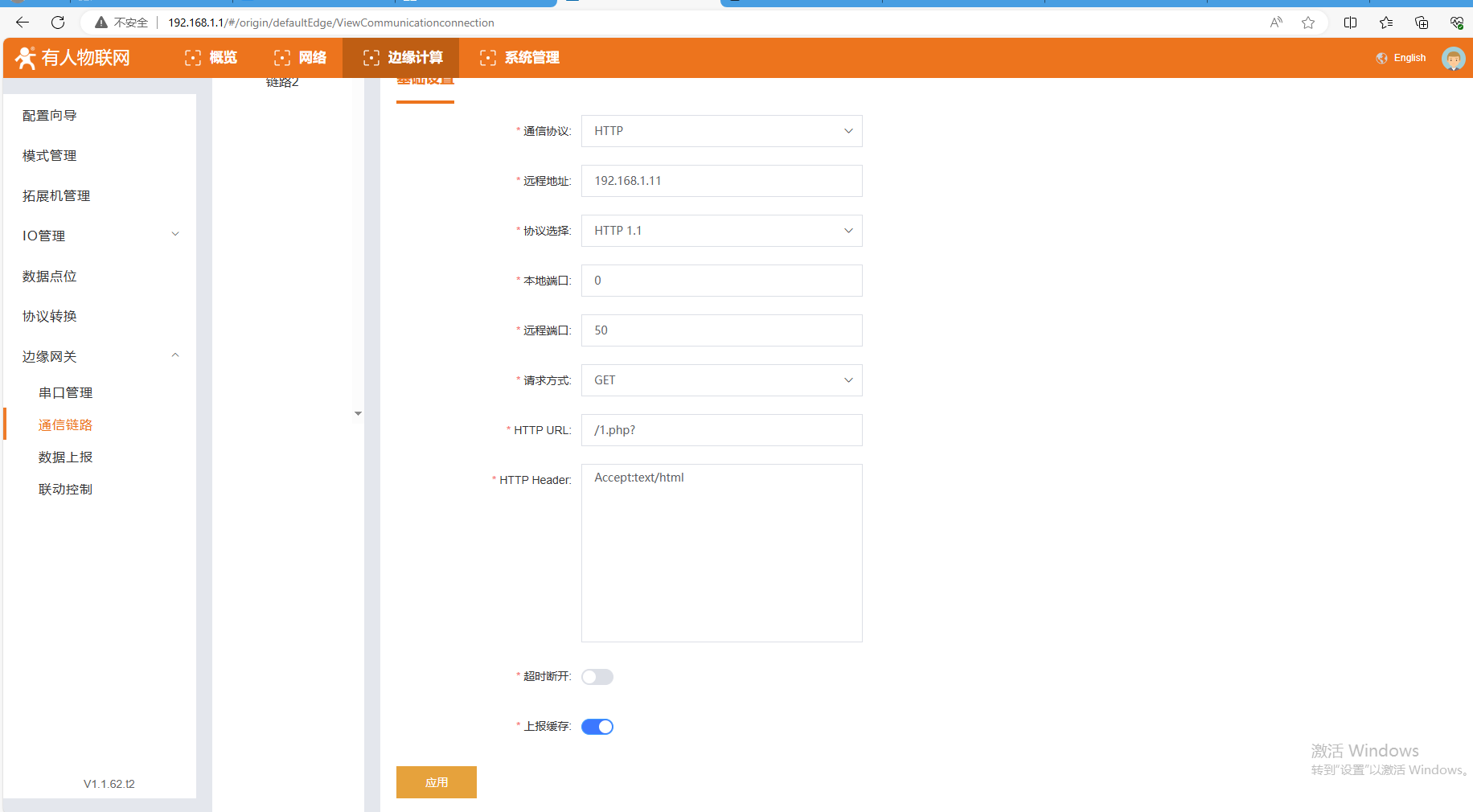This screenshot has width=1473, height=812.
Task: Open the 请求方式 GET dropdown
Action: click(721, 380)
